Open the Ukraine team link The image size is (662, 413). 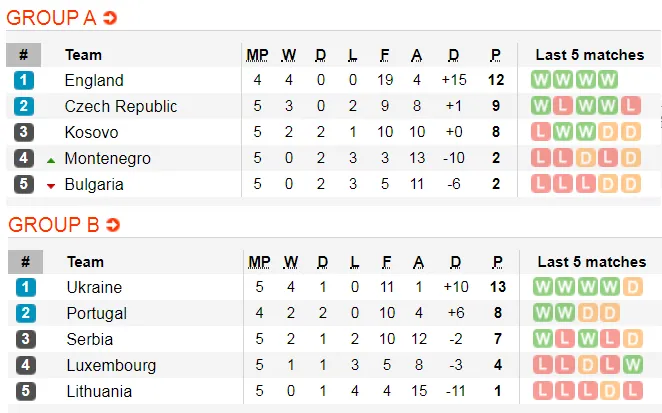94,287
